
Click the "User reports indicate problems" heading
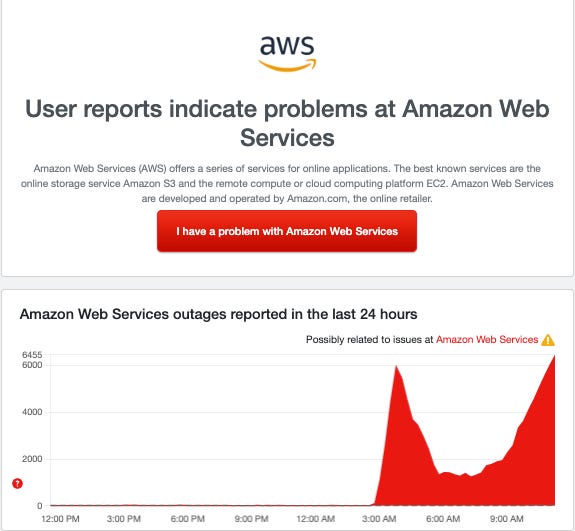tap(287, 123)
